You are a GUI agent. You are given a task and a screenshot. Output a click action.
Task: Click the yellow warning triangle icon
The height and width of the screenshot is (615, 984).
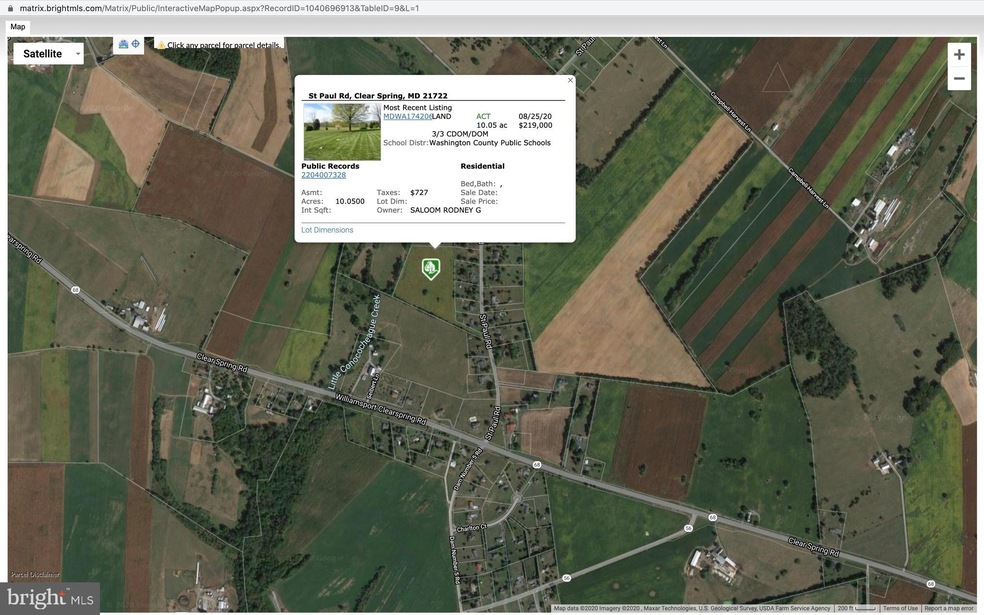pos(160,45)
